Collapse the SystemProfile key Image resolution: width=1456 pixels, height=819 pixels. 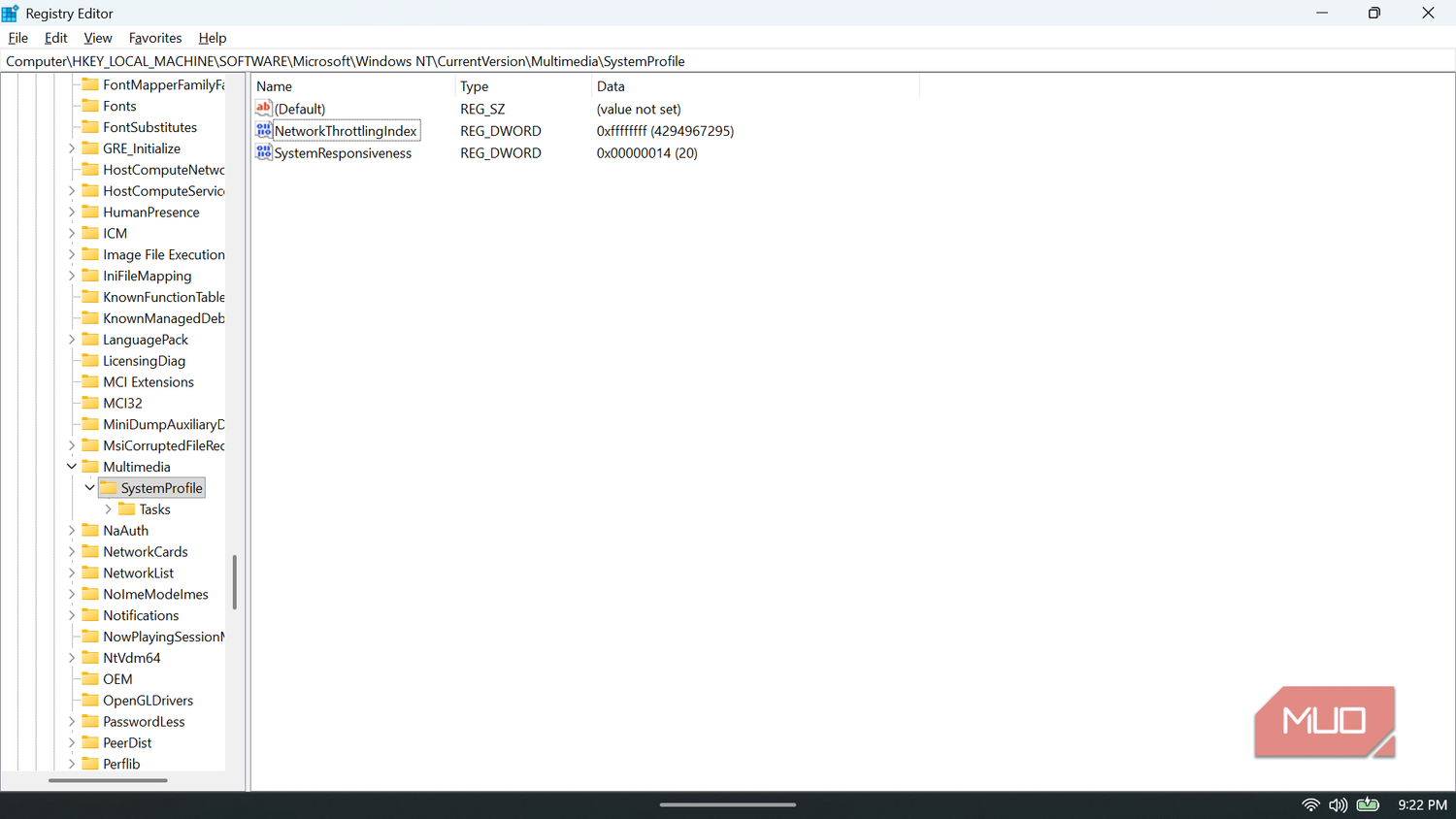(x=89, y=488)
